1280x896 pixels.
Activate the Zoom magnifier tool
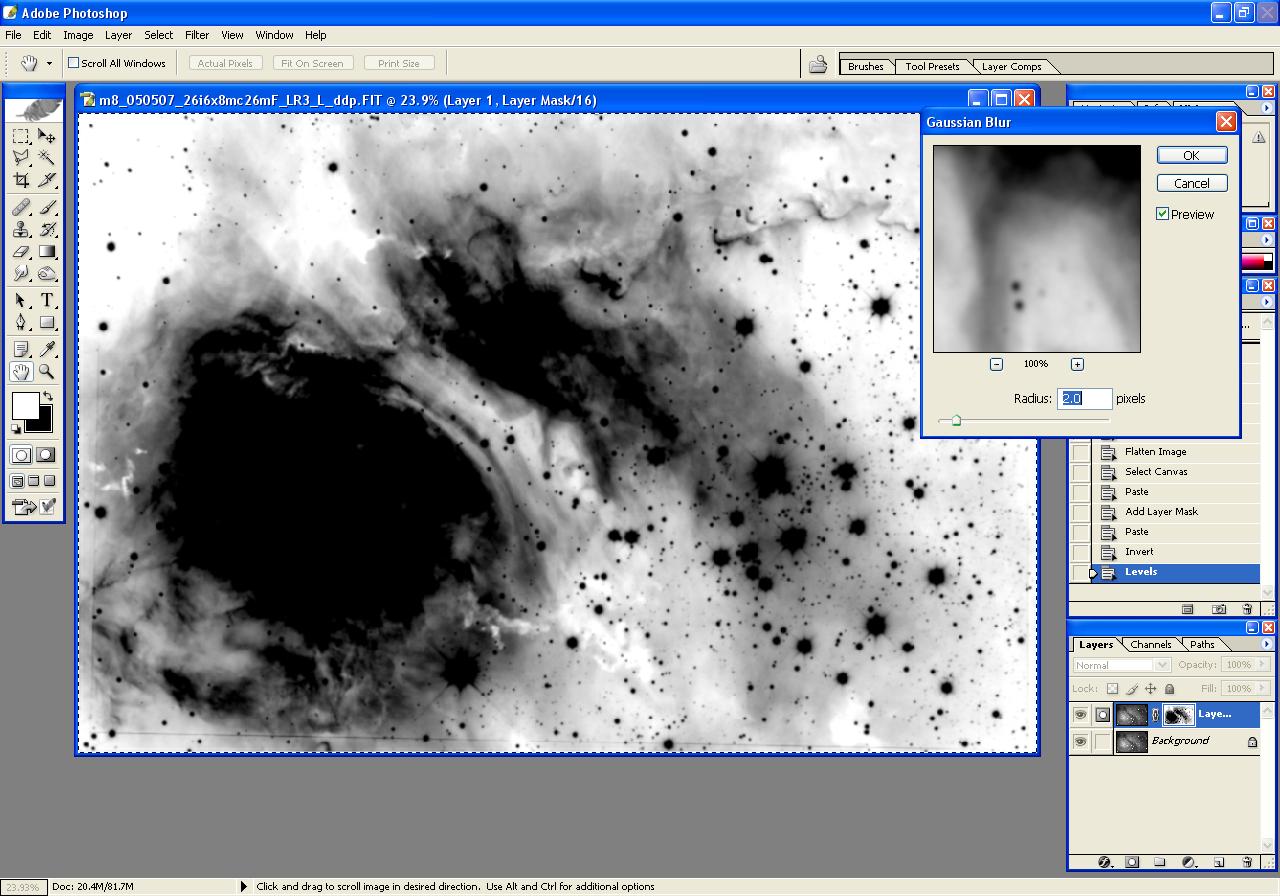pyautogui.click(x=46, y=372)
